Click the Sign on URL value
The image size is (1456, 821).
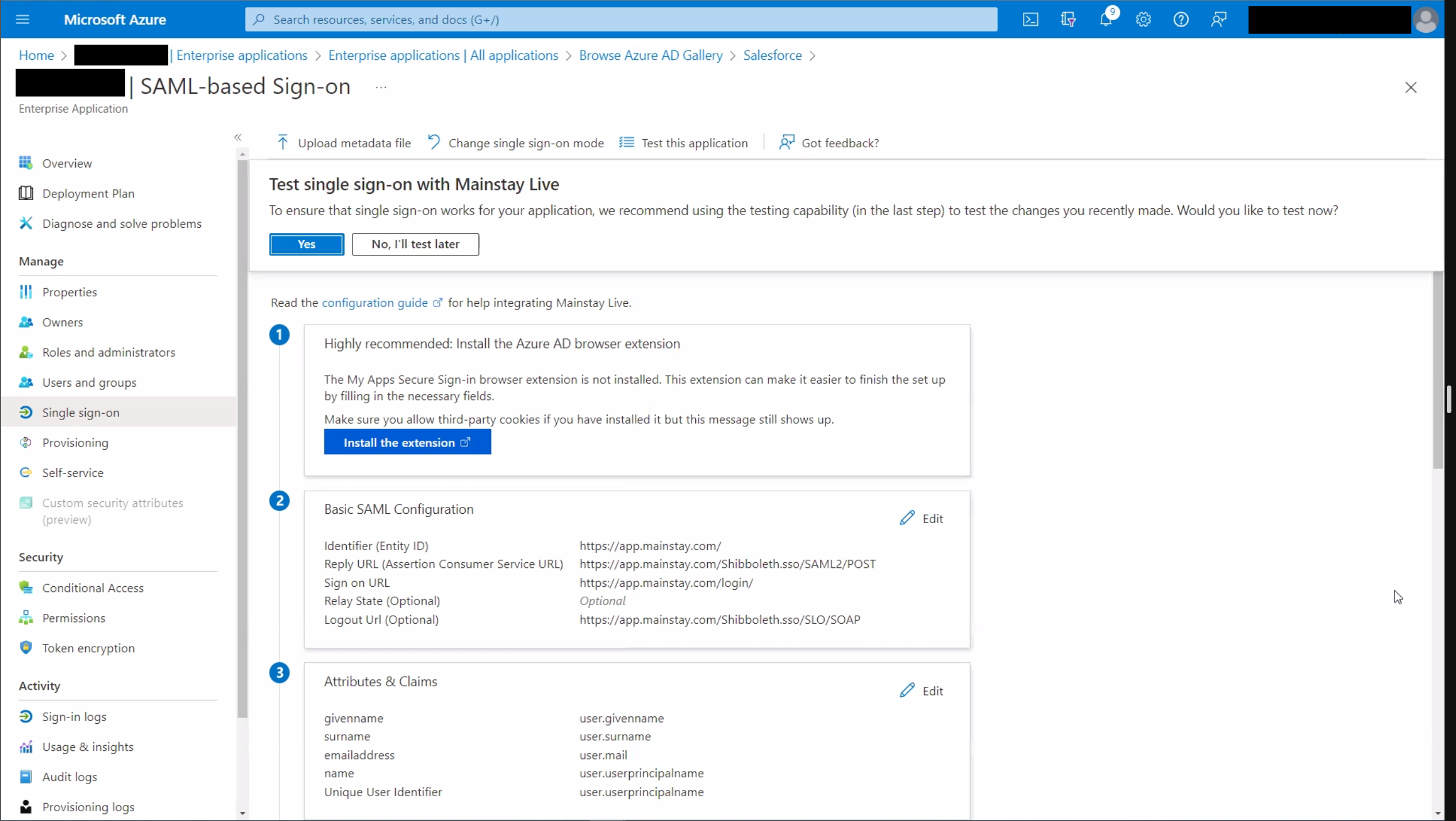(666, 582)
